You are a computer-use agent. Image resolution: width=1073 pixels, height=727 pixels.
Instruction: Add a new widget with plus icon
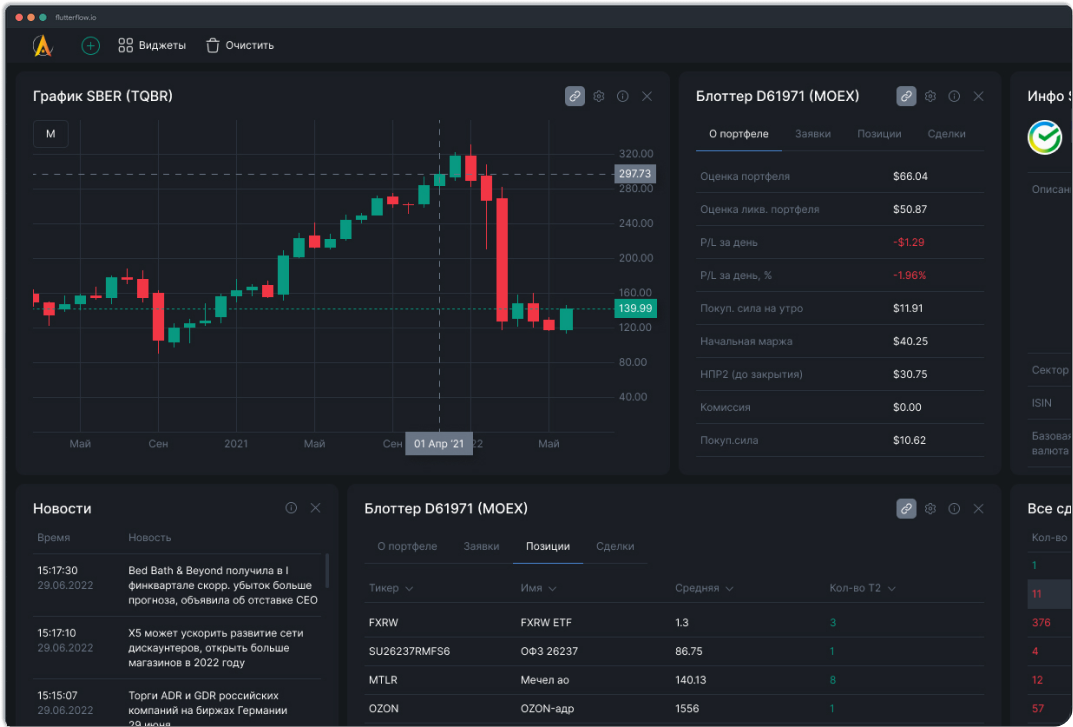tap(90, 46)
